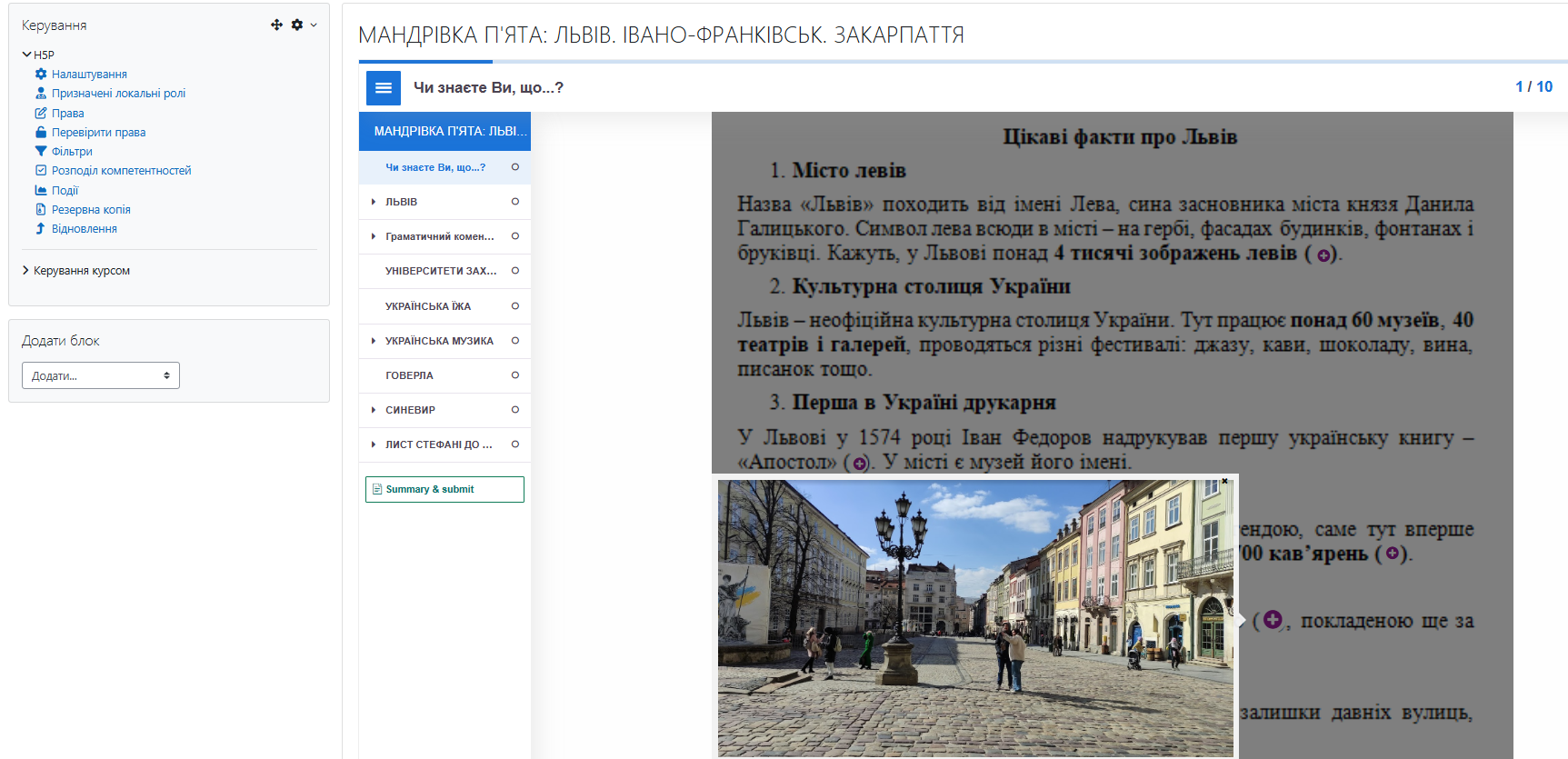Click progress circle for УКРАЇНСЬКА МУЗИКА
The width and height of the screenshot is (1568, 759).
point(515,341)
